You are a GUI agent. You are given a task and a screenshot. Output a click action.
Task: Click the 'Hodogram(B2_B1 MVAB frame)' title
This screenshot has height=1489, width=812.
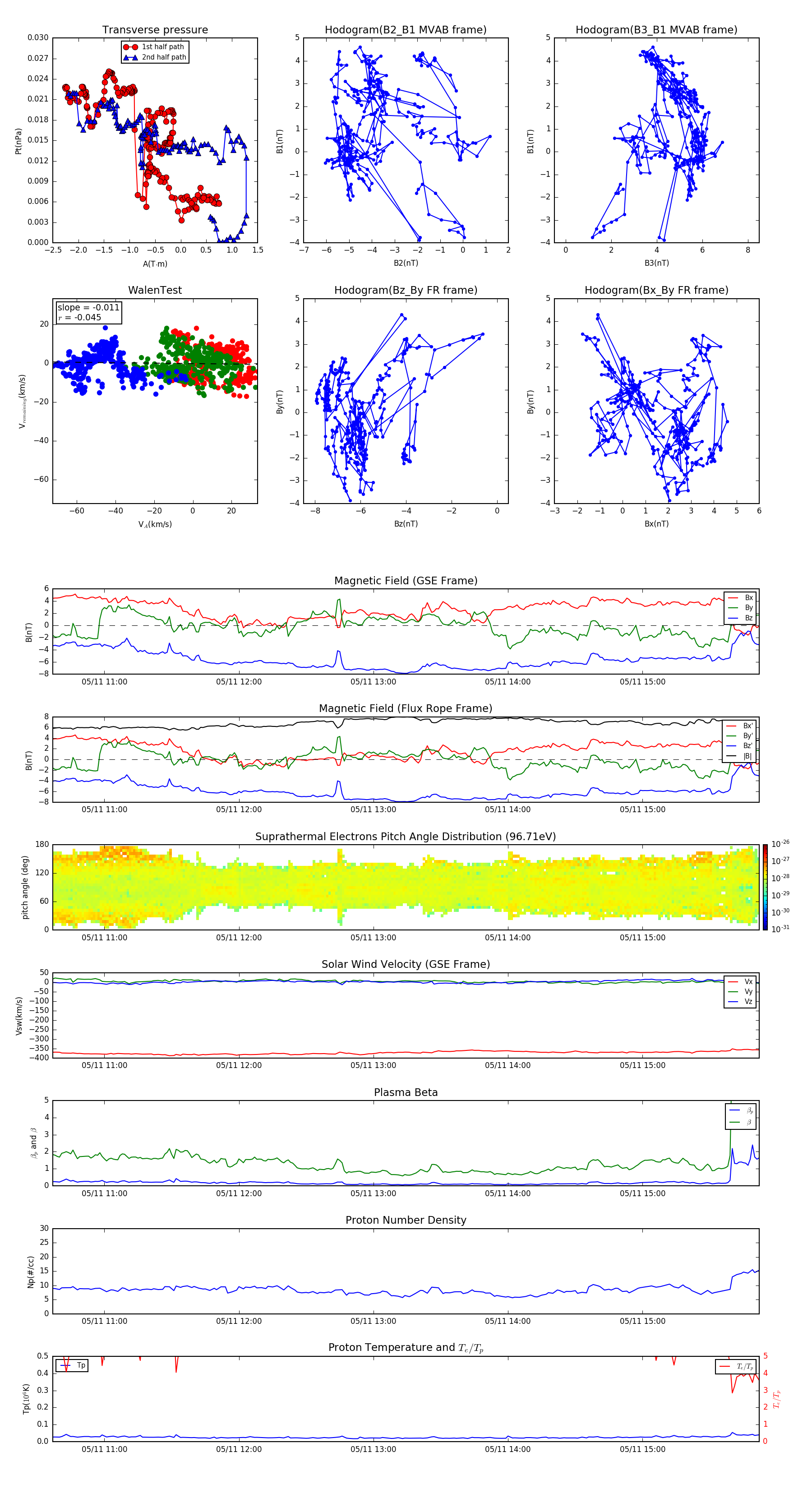point(406,30)
